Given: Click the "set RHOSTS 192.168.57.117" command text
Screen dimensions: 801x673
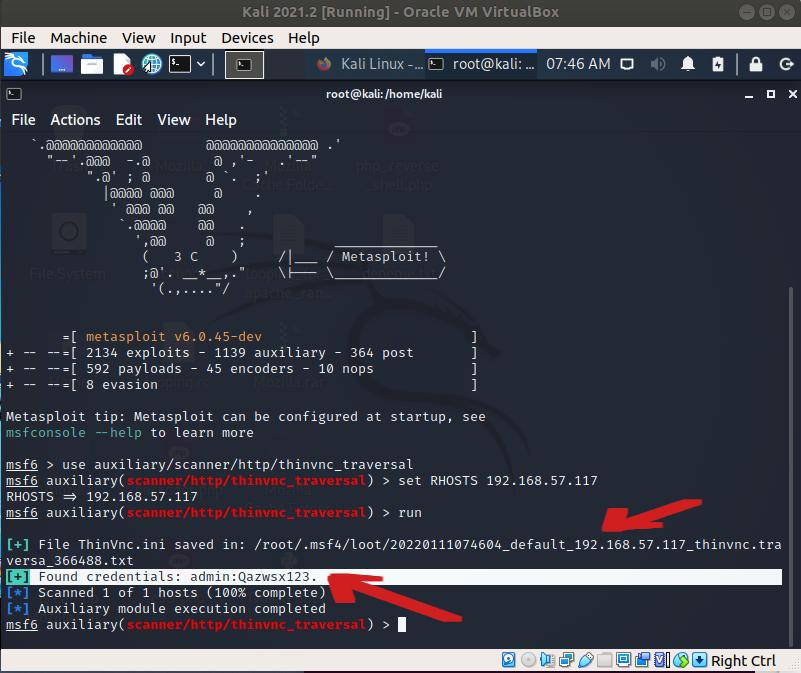Looking at the screenshot, I should (x=498, y=481).
